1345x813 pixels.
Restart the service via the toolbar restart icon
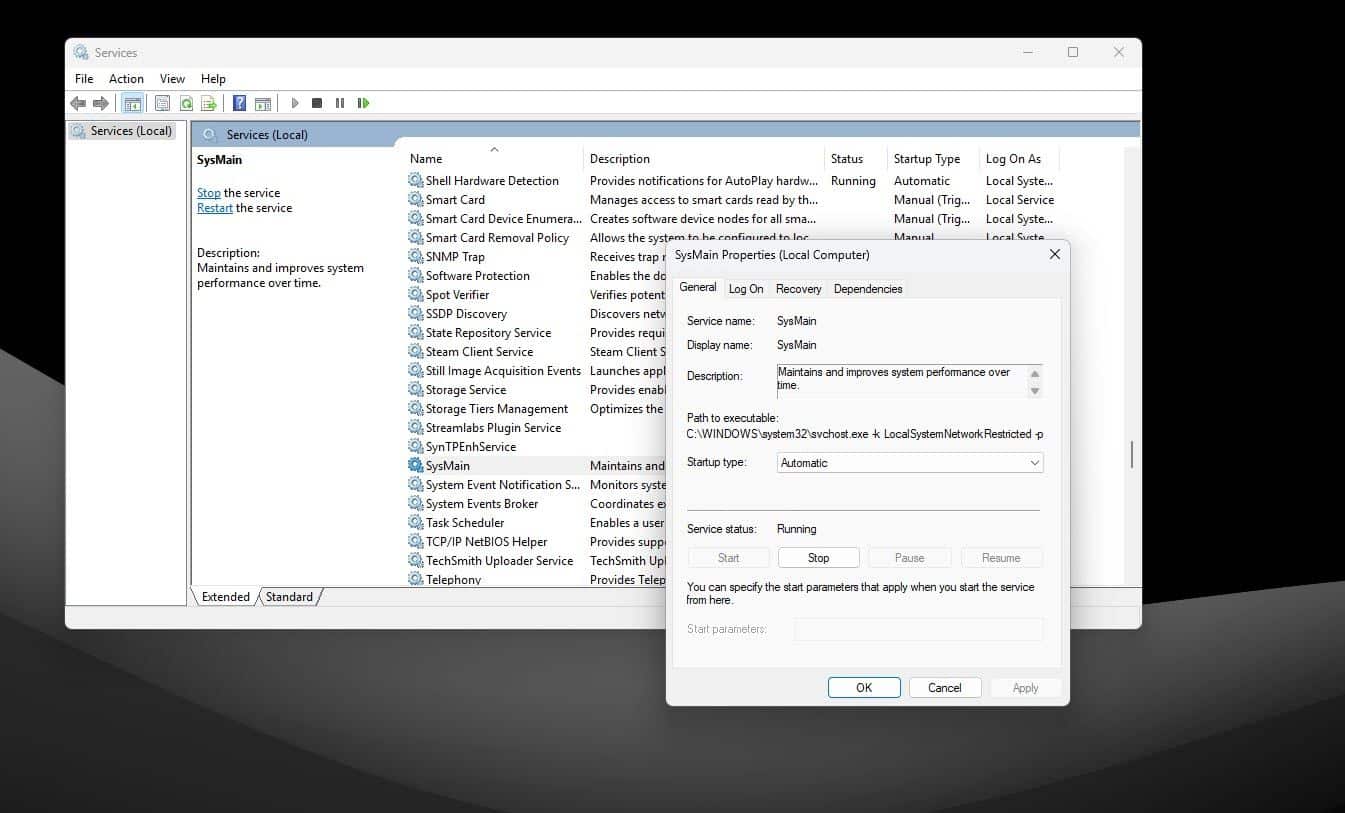pos(364,102)
